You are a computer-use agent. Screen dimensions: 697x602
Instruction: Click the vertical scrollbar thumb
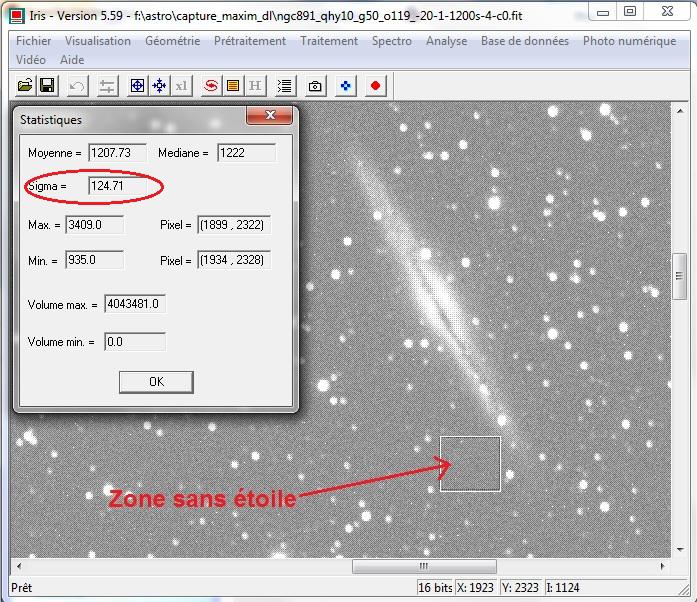click(679, 276)
